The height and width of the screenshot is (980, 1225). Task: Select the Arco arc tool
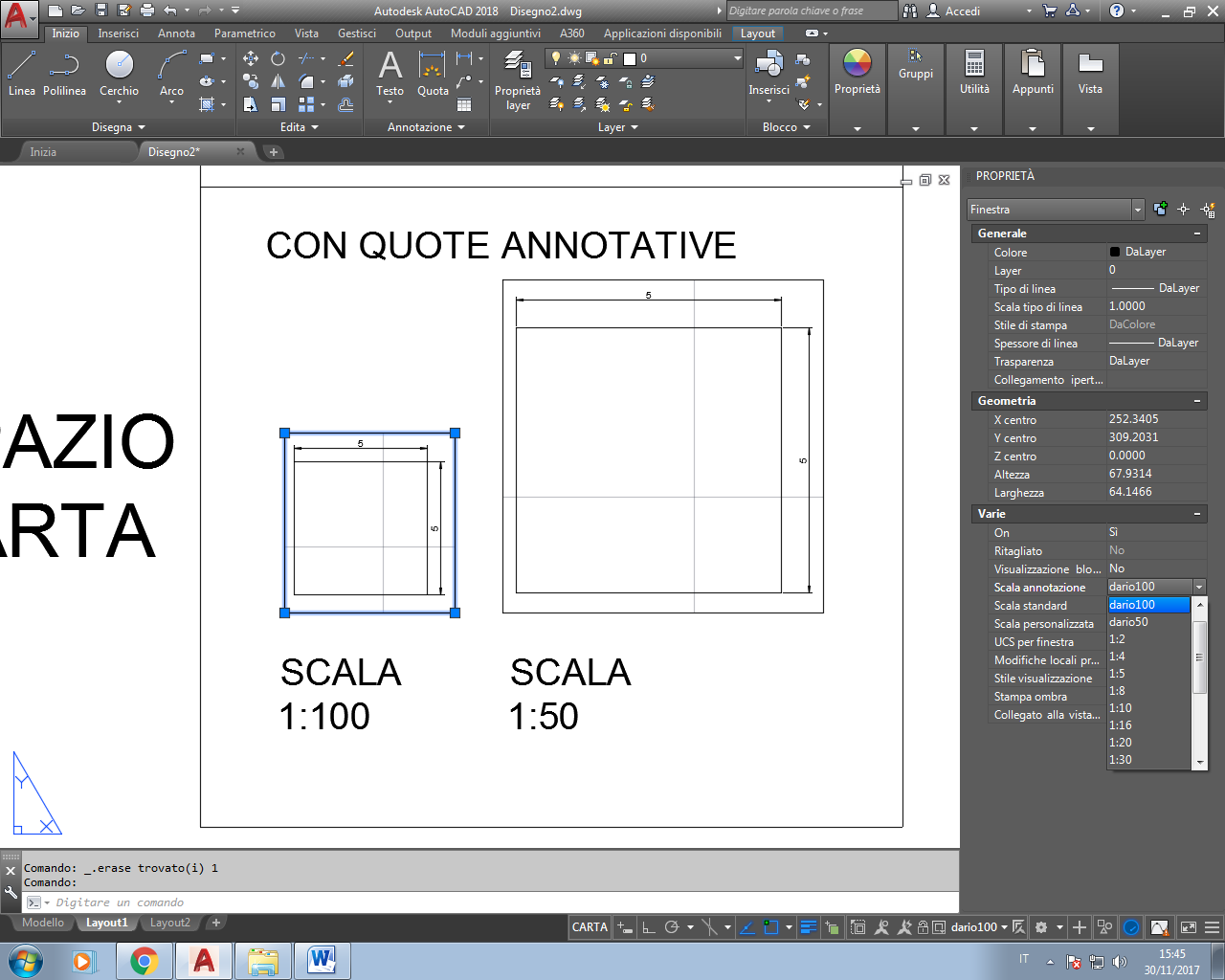pyautogui.click(x=171, y=73)
